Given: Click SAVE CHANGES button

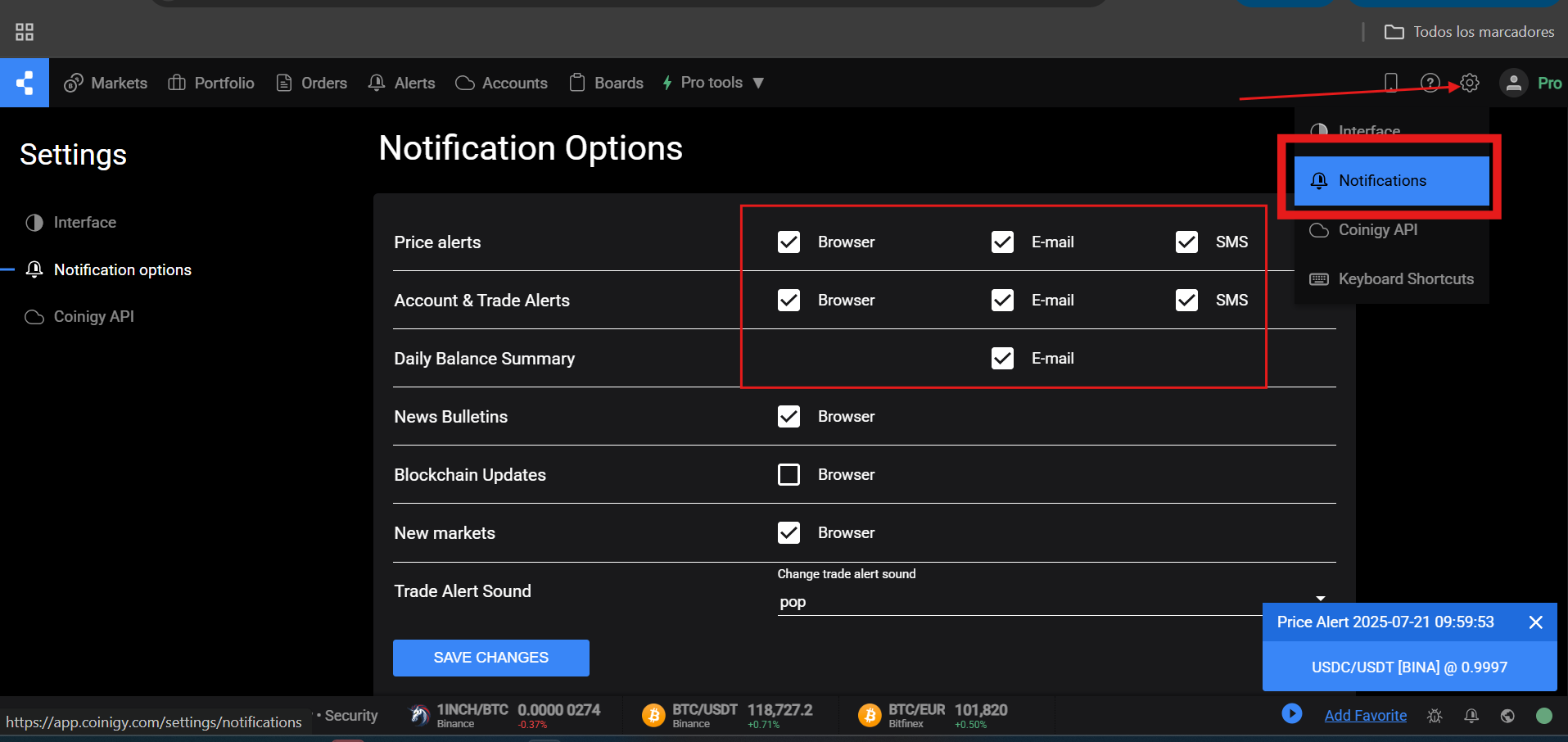Looking at the screenshot, I should pos(491,658).
